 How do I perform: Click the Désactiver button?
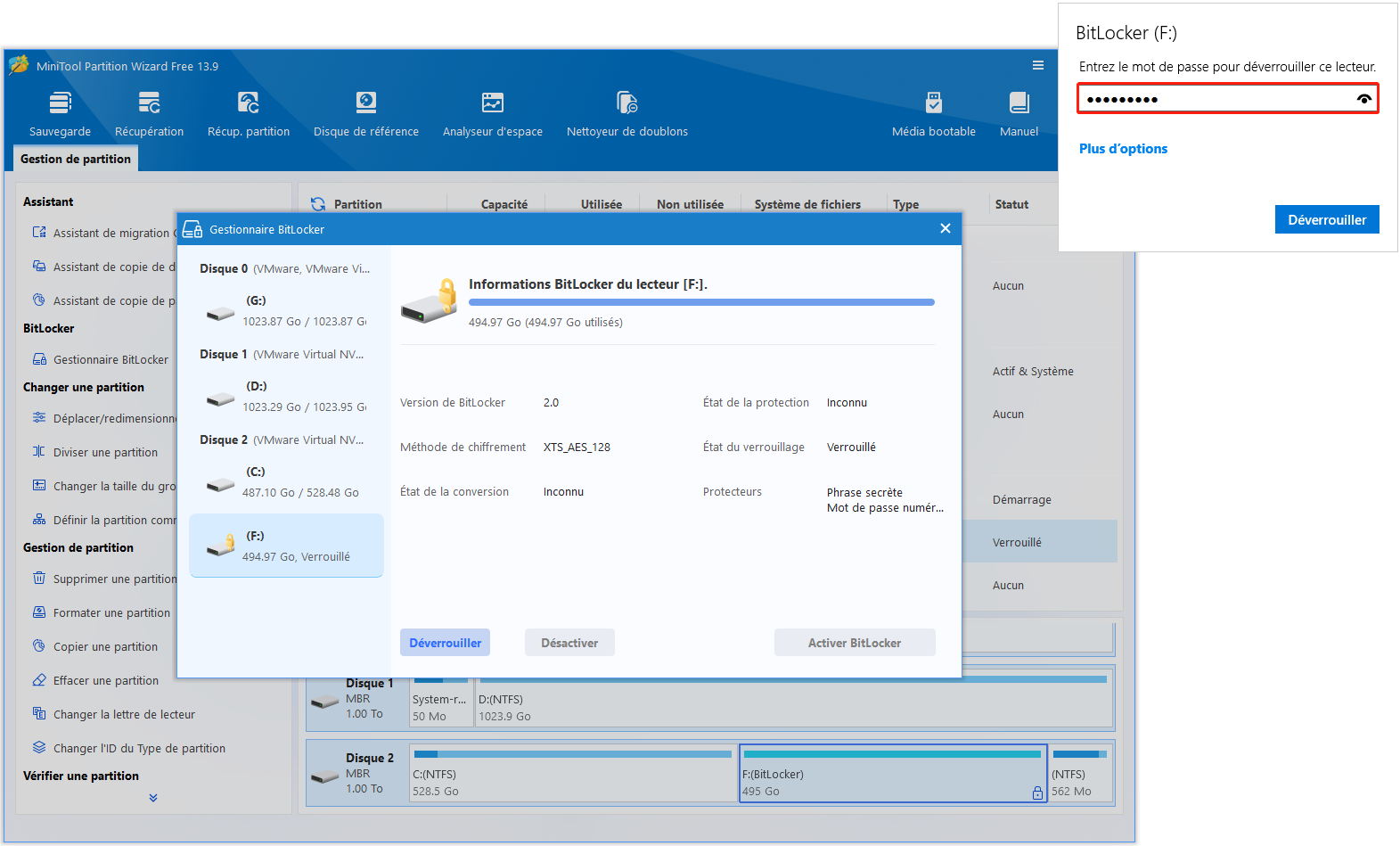coord(569,643)
